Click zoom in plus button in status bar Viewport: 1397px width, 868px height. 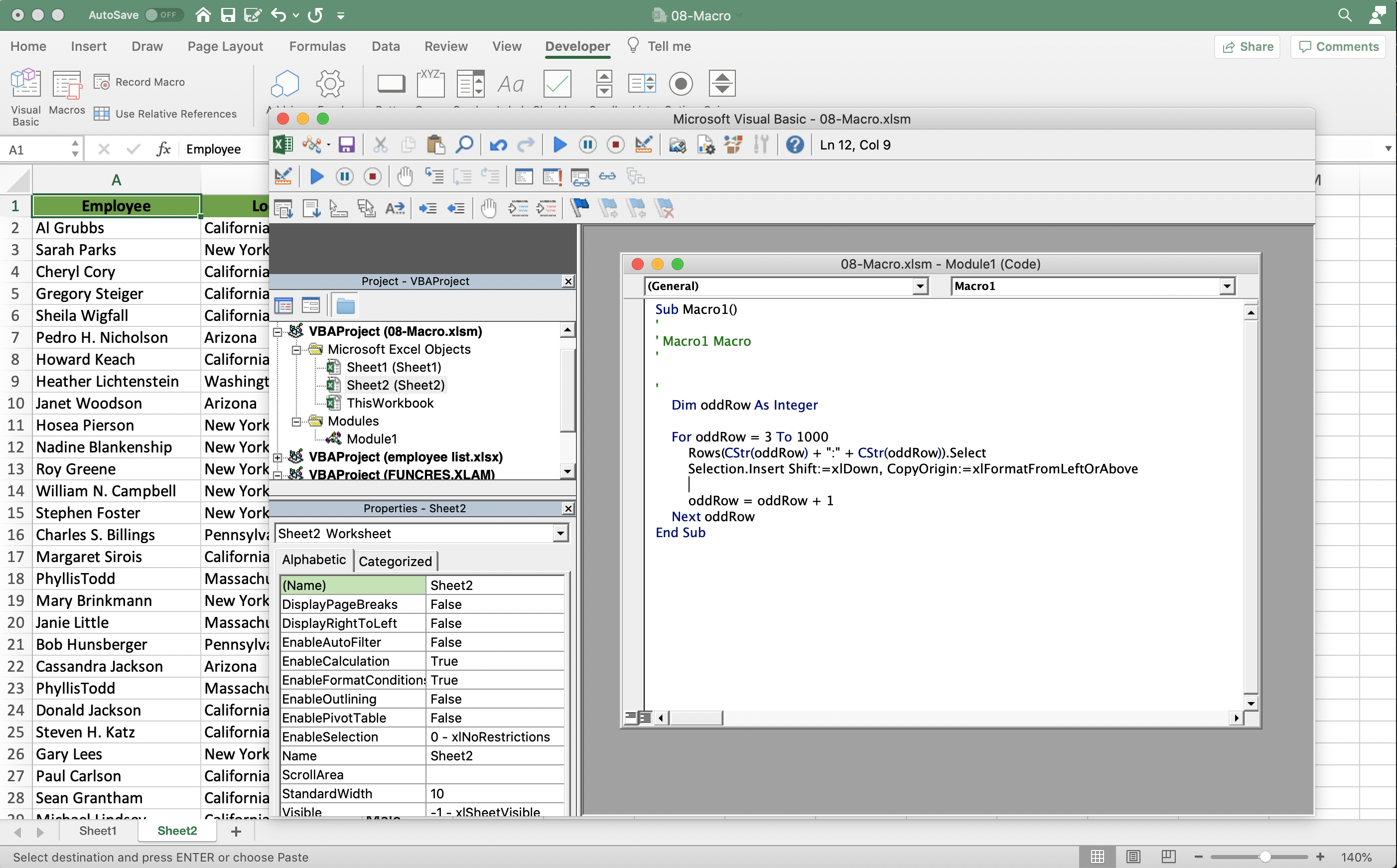(x=1319, y=857)
